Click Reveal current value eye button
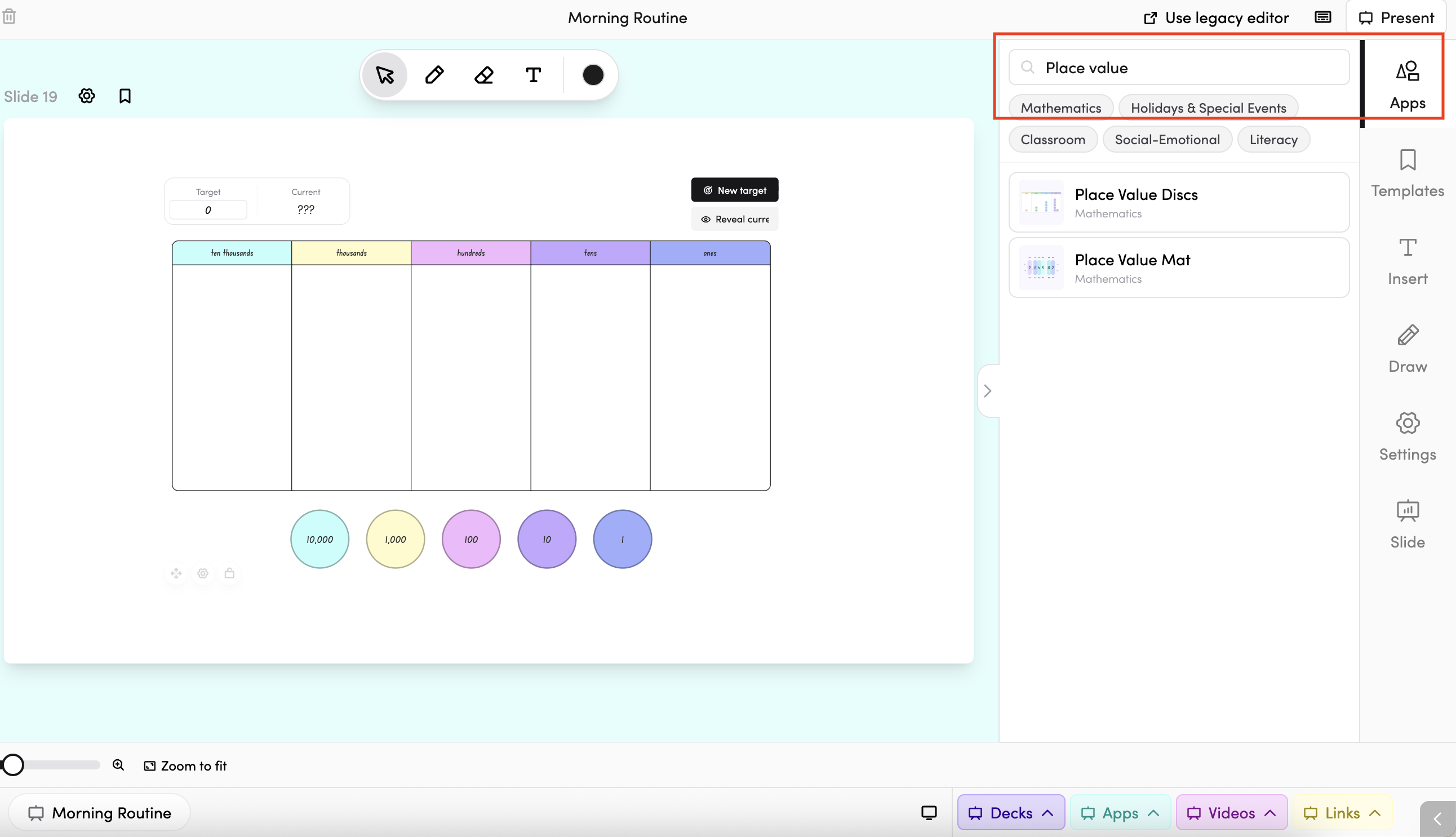Viewport: 1456px width, 837px height. tap(734, 219)
